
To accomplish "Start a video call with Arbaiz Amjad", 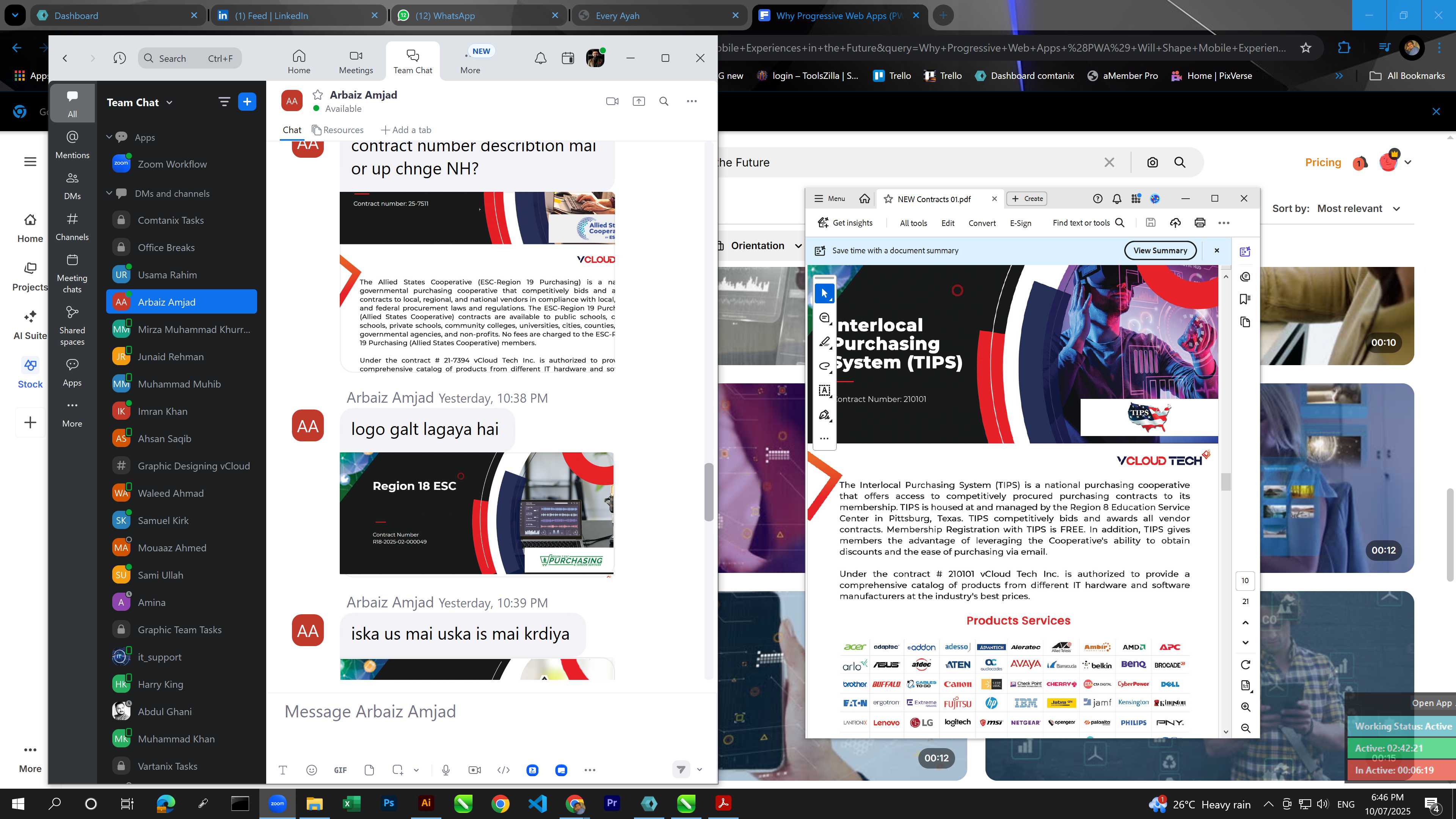I will [x=612, y=101].
